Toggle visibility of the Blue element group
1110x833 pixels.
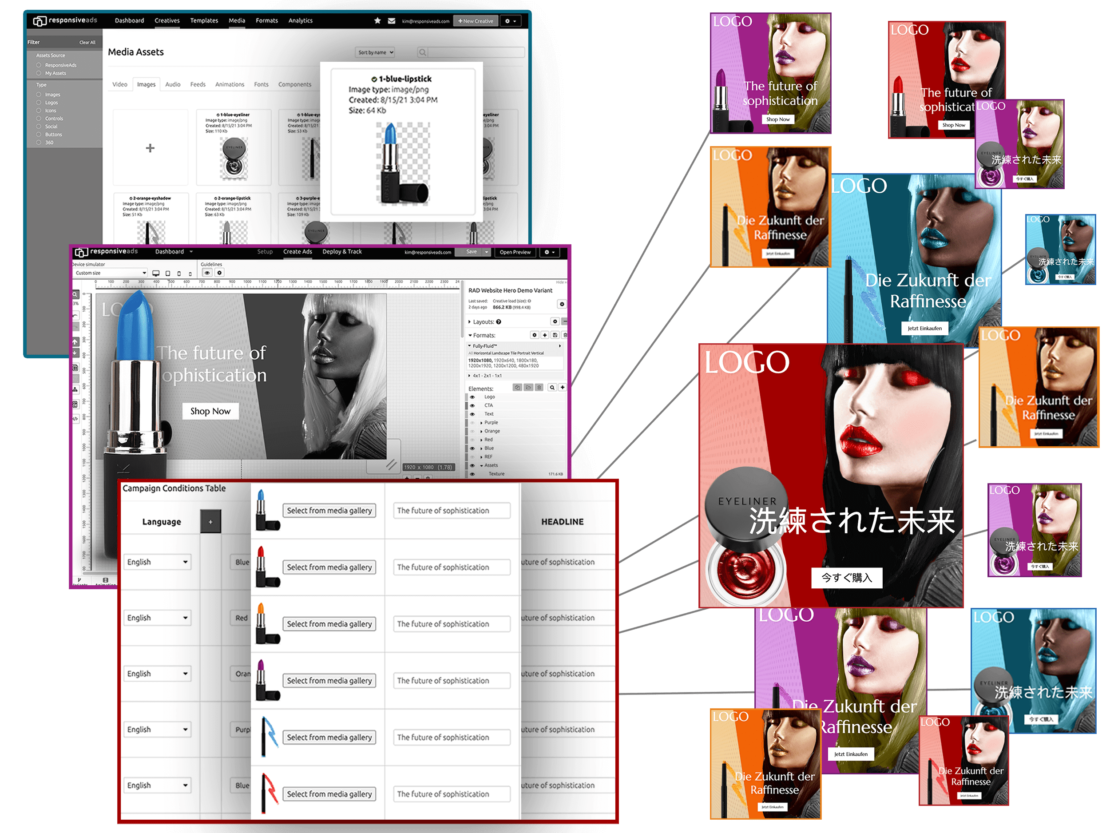click(x=473, y=448)
